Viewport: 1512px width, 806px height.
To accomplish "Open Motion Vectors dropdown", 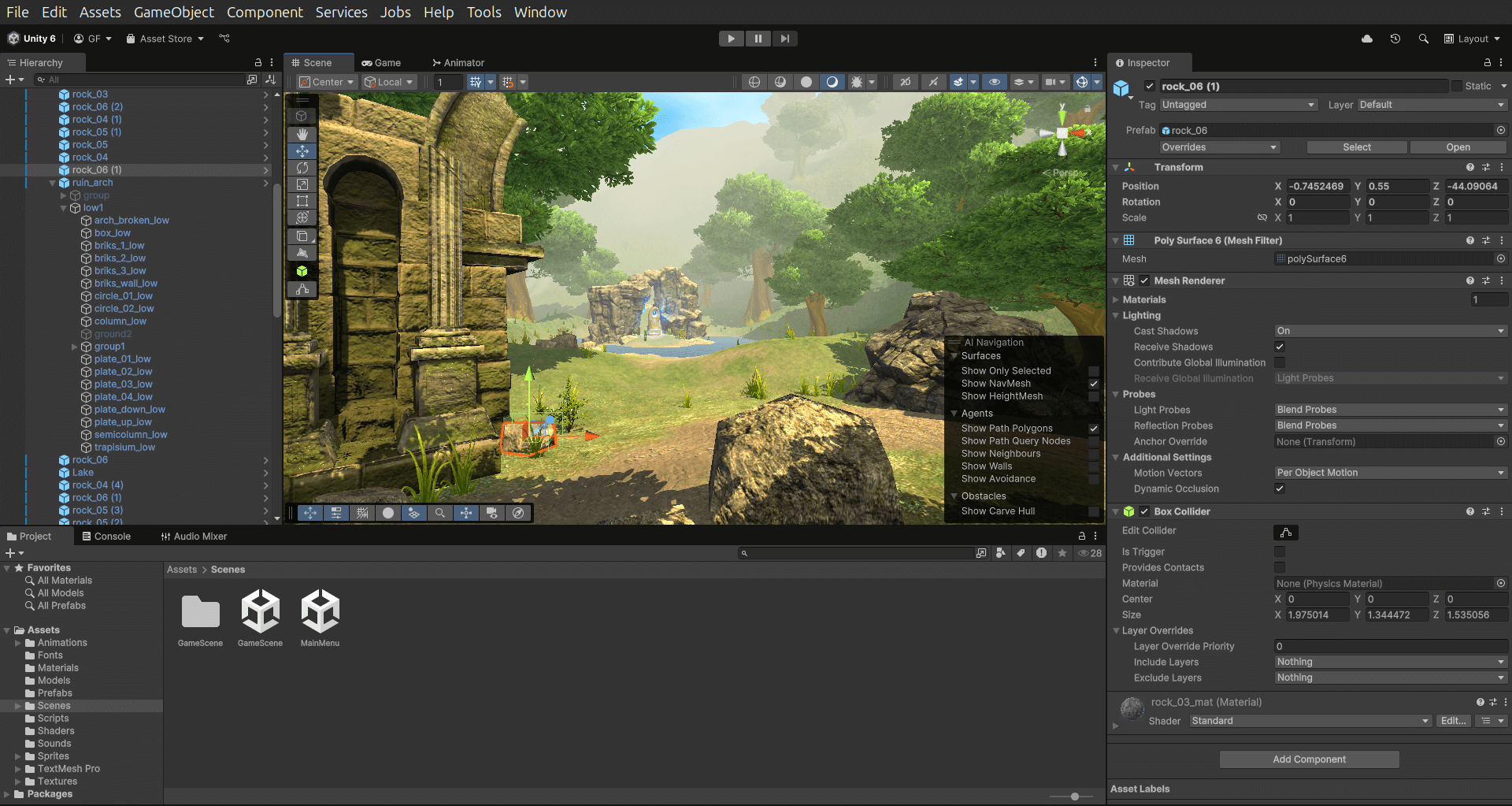I will pos(1390,473).
